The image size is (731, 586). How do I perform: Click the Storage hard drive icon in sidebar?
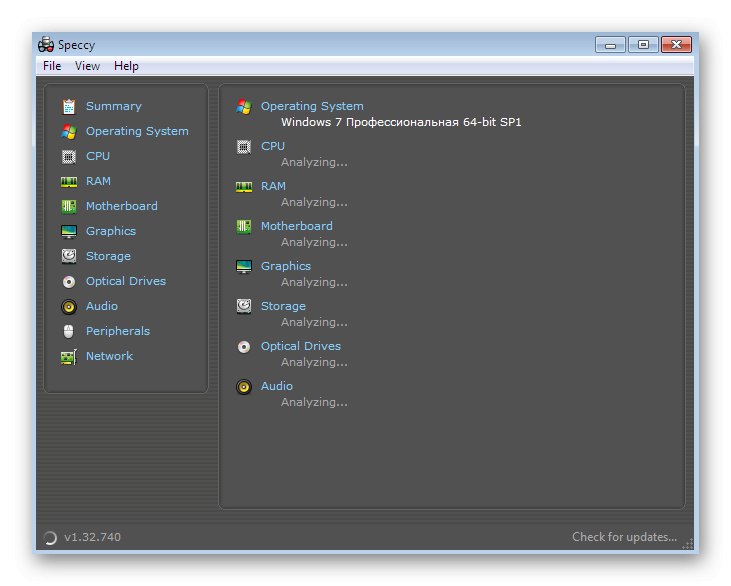coord(69,256)
